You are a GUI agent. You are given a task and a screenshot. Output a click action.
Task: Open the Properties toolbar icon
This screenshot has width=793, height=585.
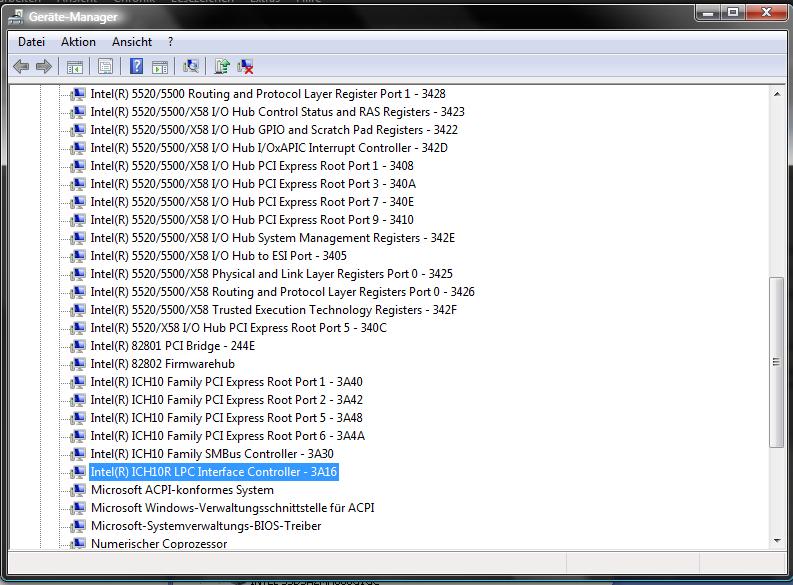pyautogui.click(x=105, y=66)
